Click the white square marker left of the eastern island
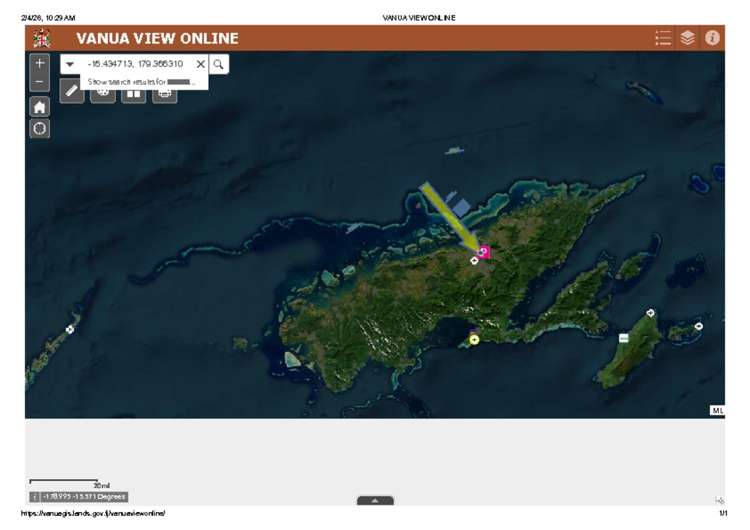750x530 pixels. 624,338
